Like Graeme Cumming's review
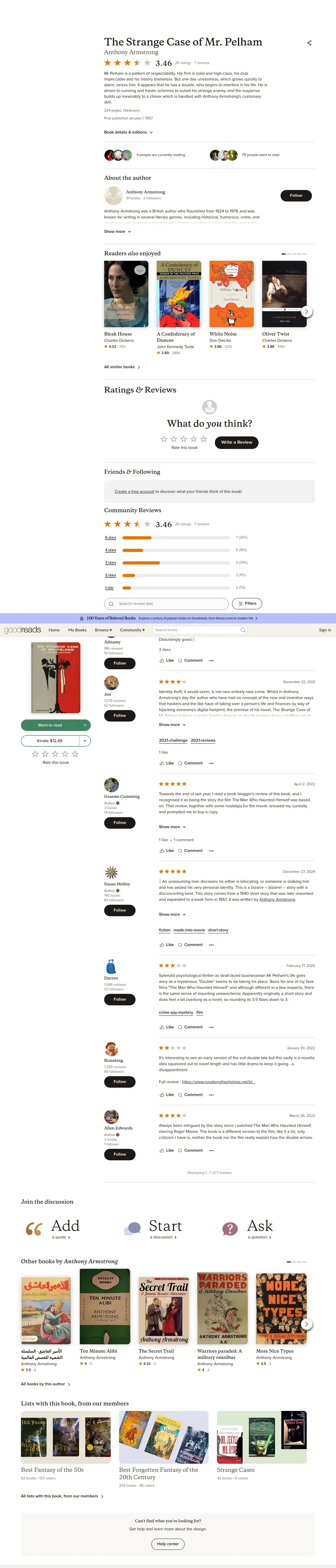 (x=166, y=851)
